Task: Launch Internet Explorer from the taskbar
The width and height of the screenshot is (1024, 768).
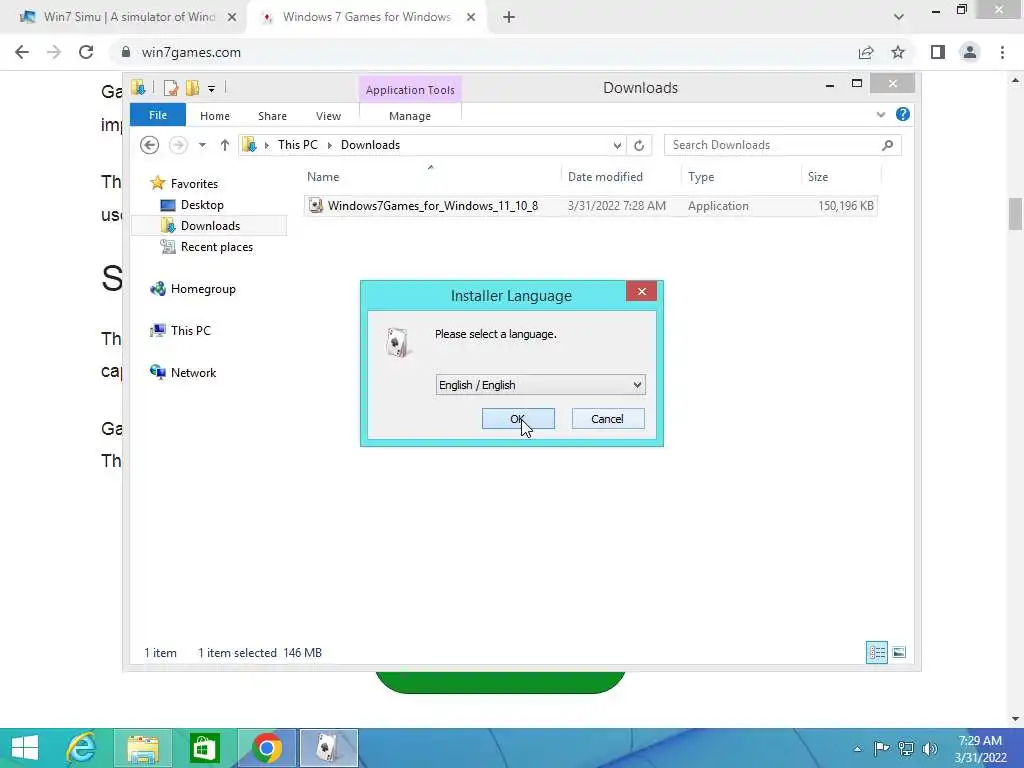Action: click(82, 748)
